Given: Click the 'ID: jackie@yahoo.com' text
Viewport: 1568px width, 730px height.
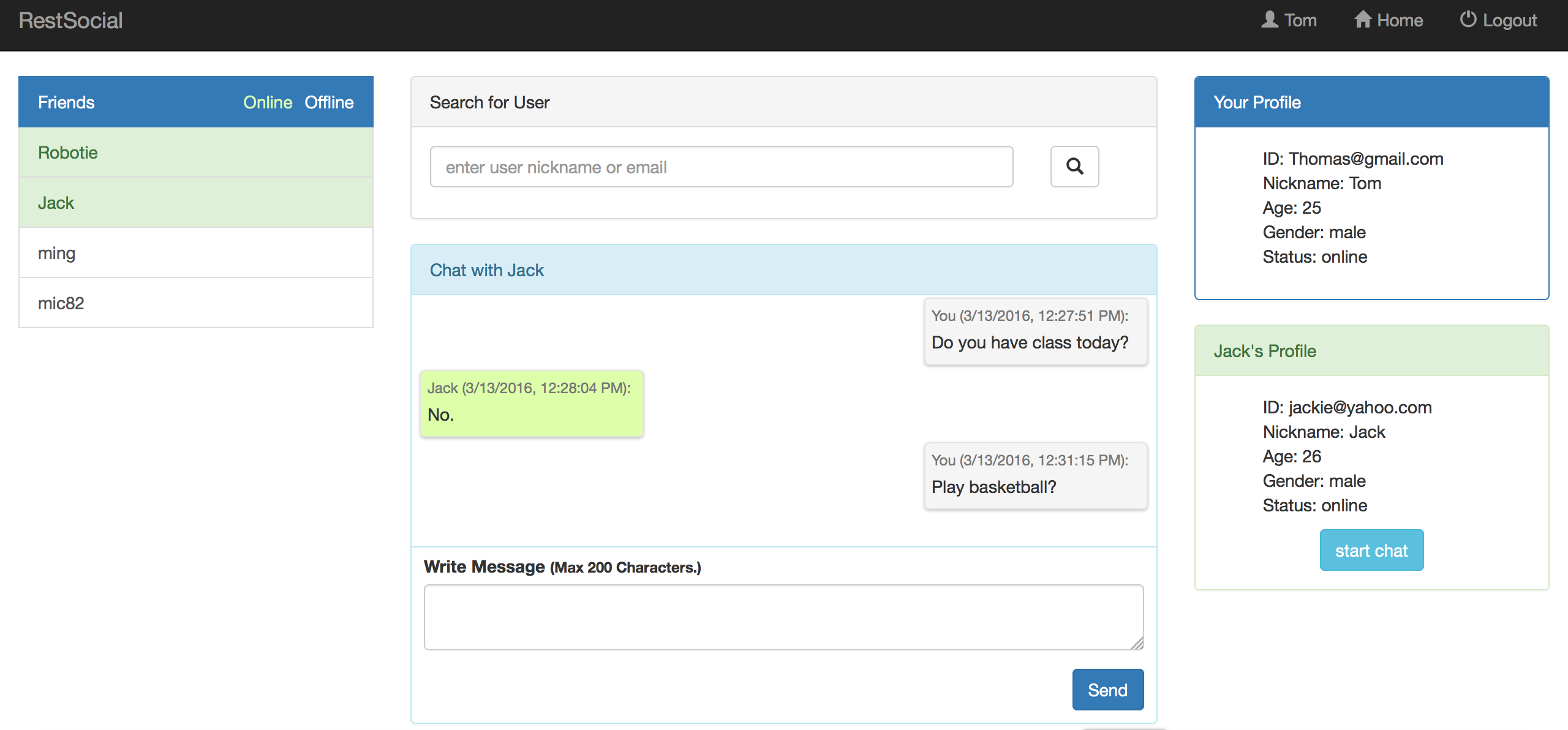Looking at the screenshot, I should point(1347,407).
